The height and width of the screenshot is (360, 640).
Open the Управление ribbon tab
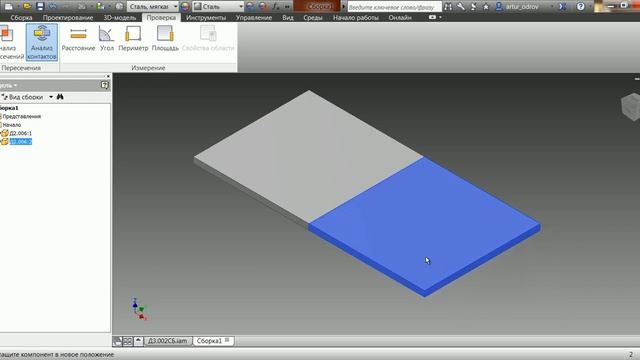tap(253, 18)
